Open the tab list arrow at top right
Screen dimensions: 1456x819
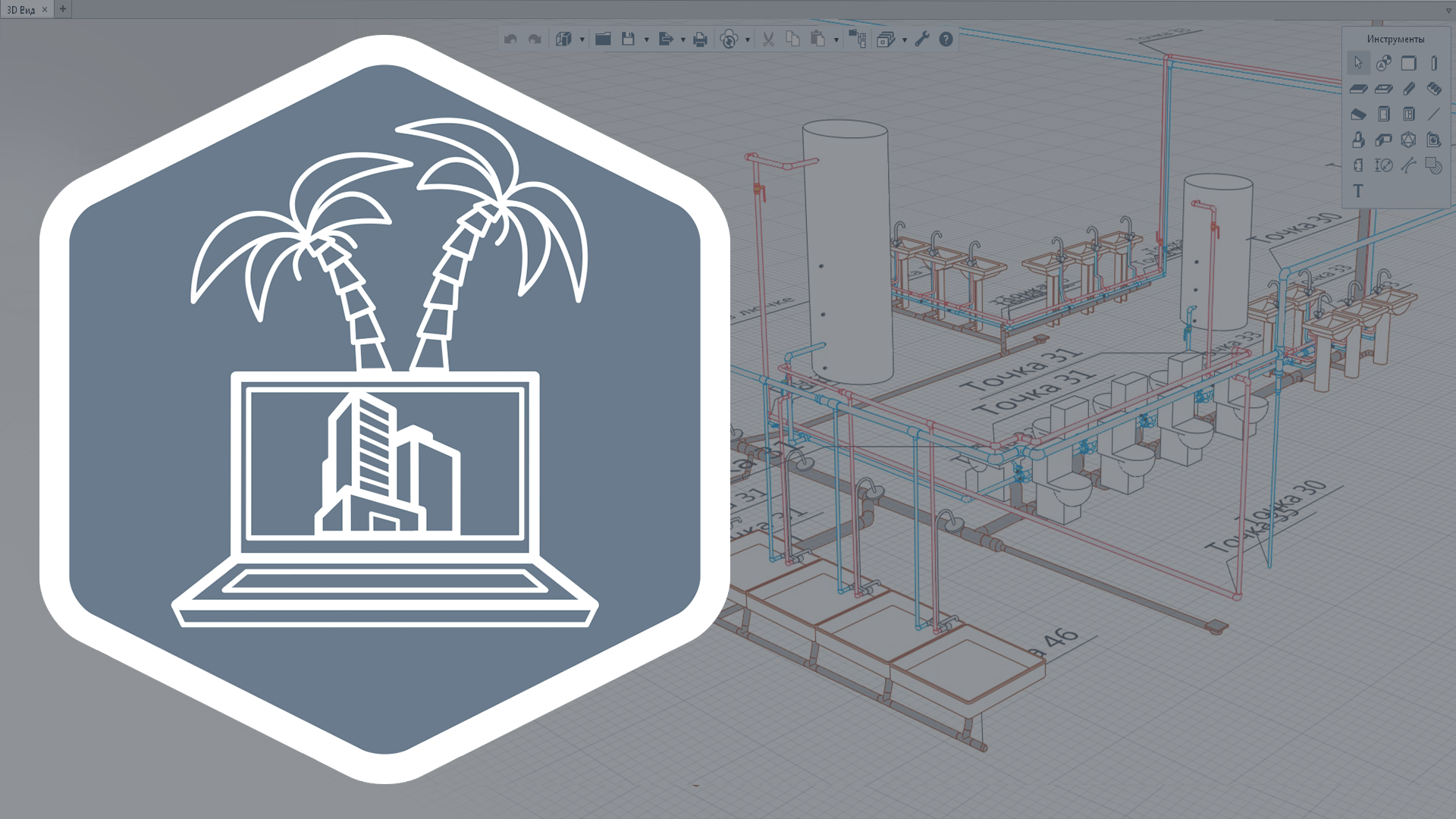pyautogui.click(x=1448, y=11)
